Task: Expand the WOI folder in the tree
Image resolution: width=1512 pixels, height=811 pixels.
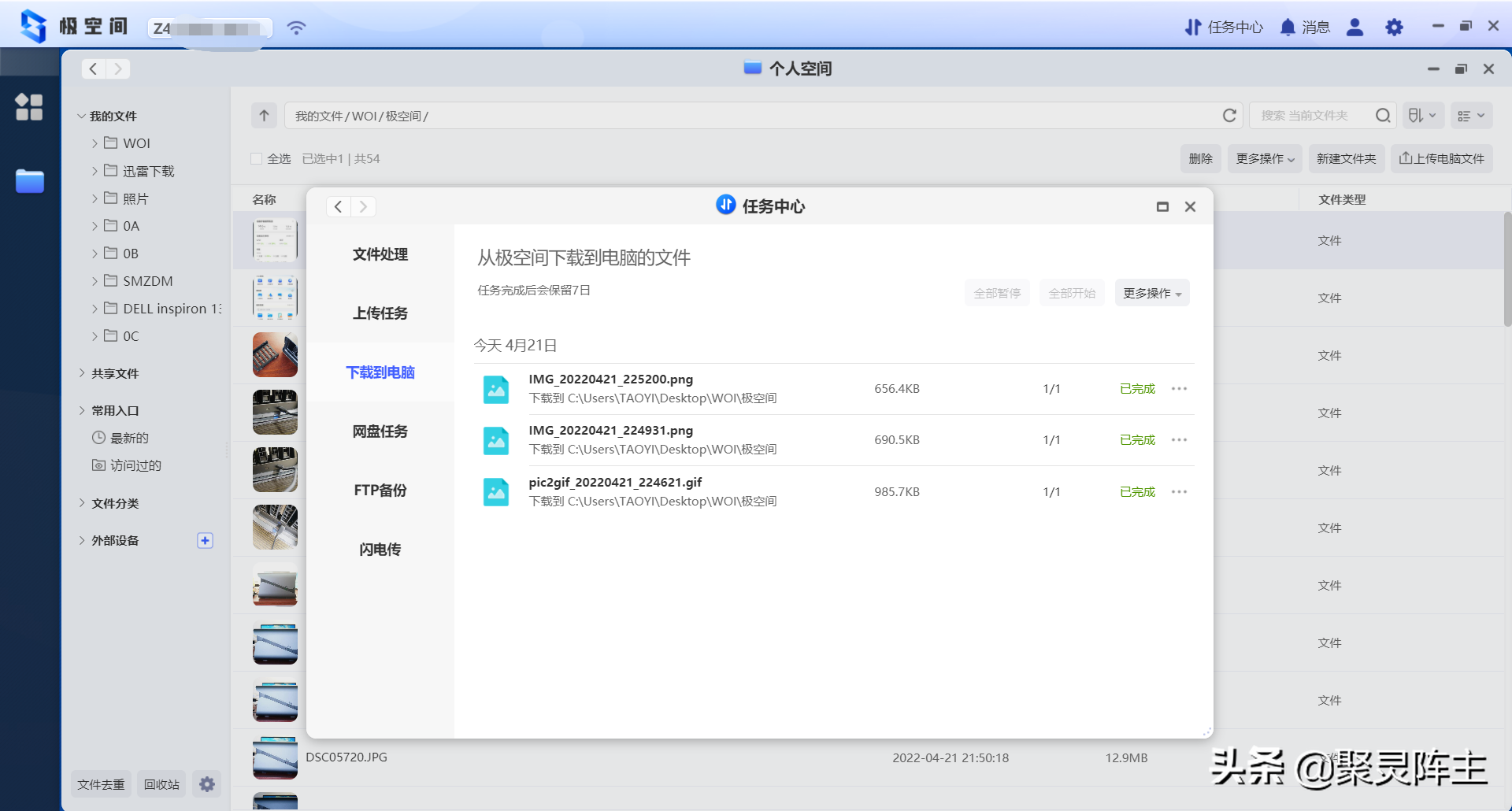Action: (94, 143)
